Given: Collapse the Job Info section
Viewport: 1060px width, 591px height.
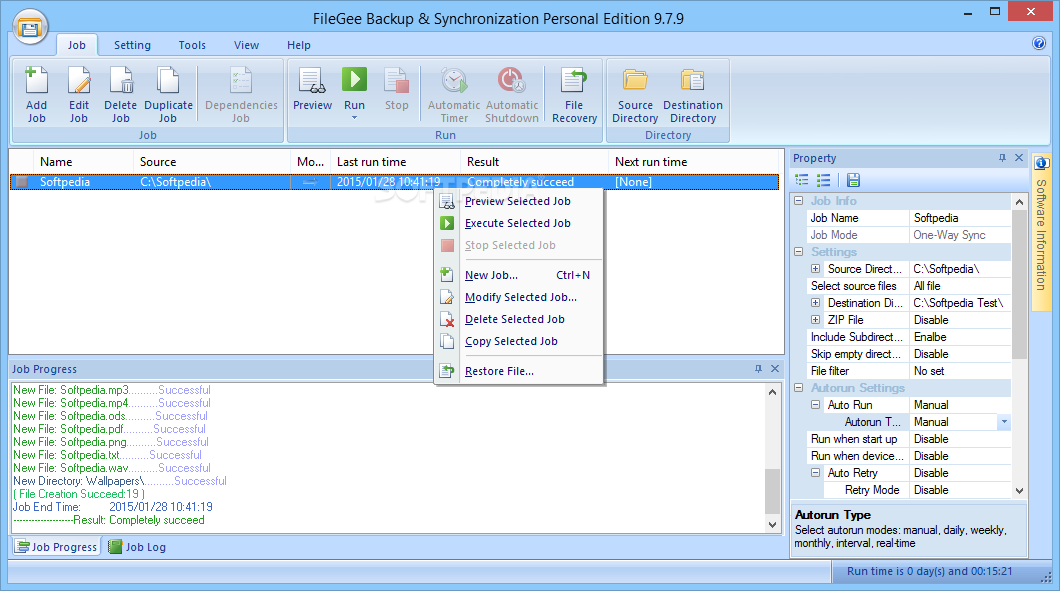Looking at the screenshot, I should (798, 201).
